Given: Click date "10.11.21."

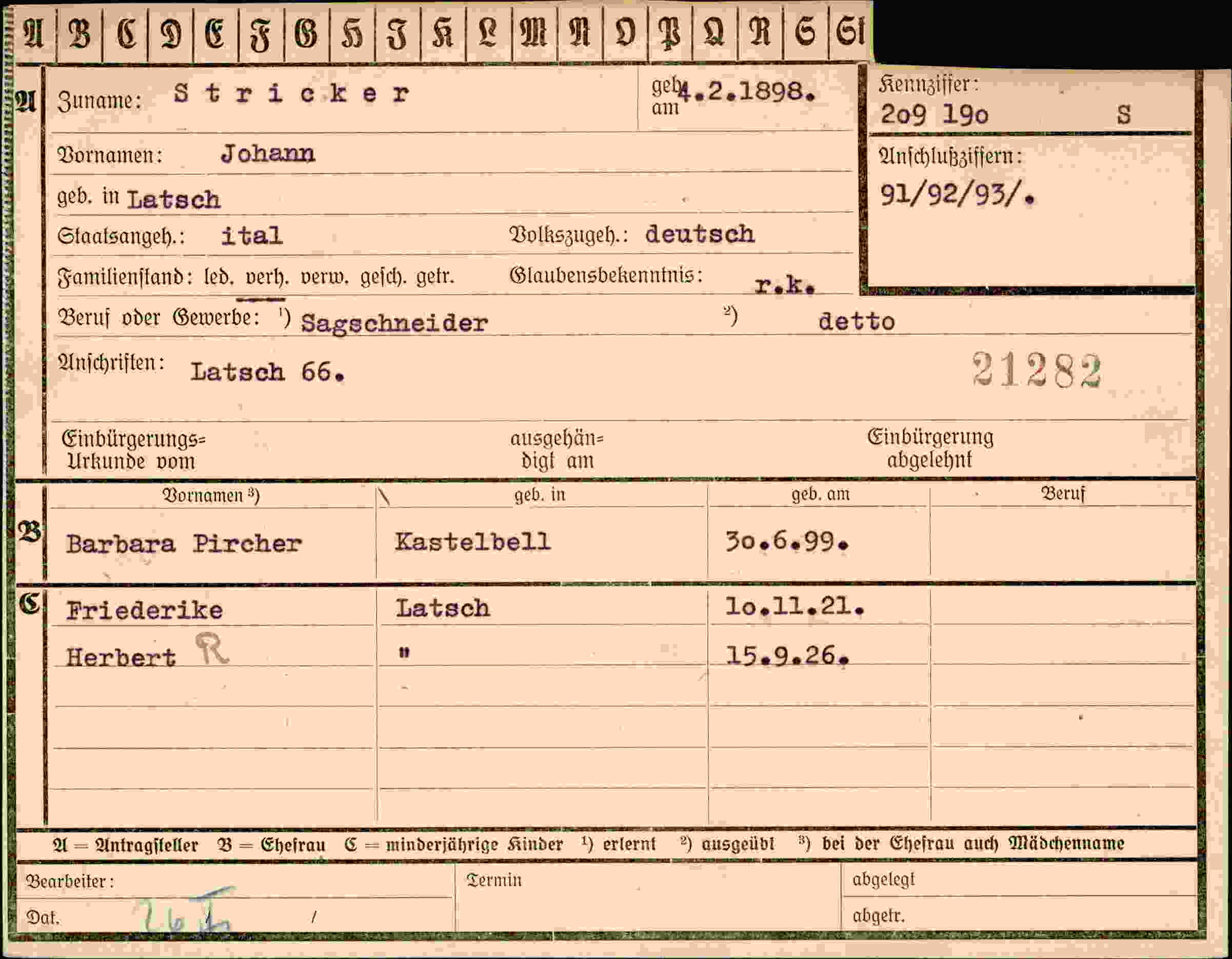Looking at the screenshot, I should pos(795,607).
